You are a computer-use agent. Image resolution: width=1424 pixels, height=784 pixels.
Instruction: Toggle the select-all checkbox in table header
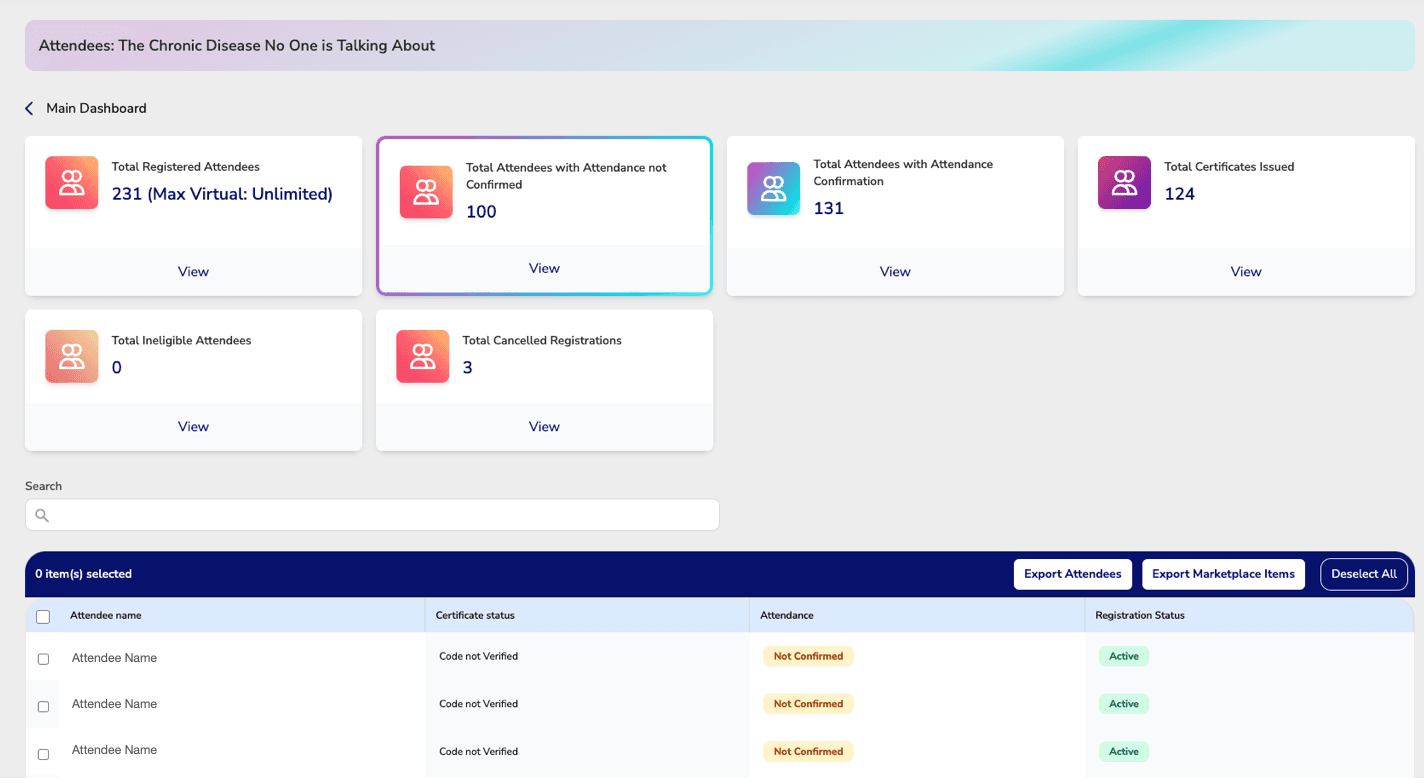click(x=43, y=617)
